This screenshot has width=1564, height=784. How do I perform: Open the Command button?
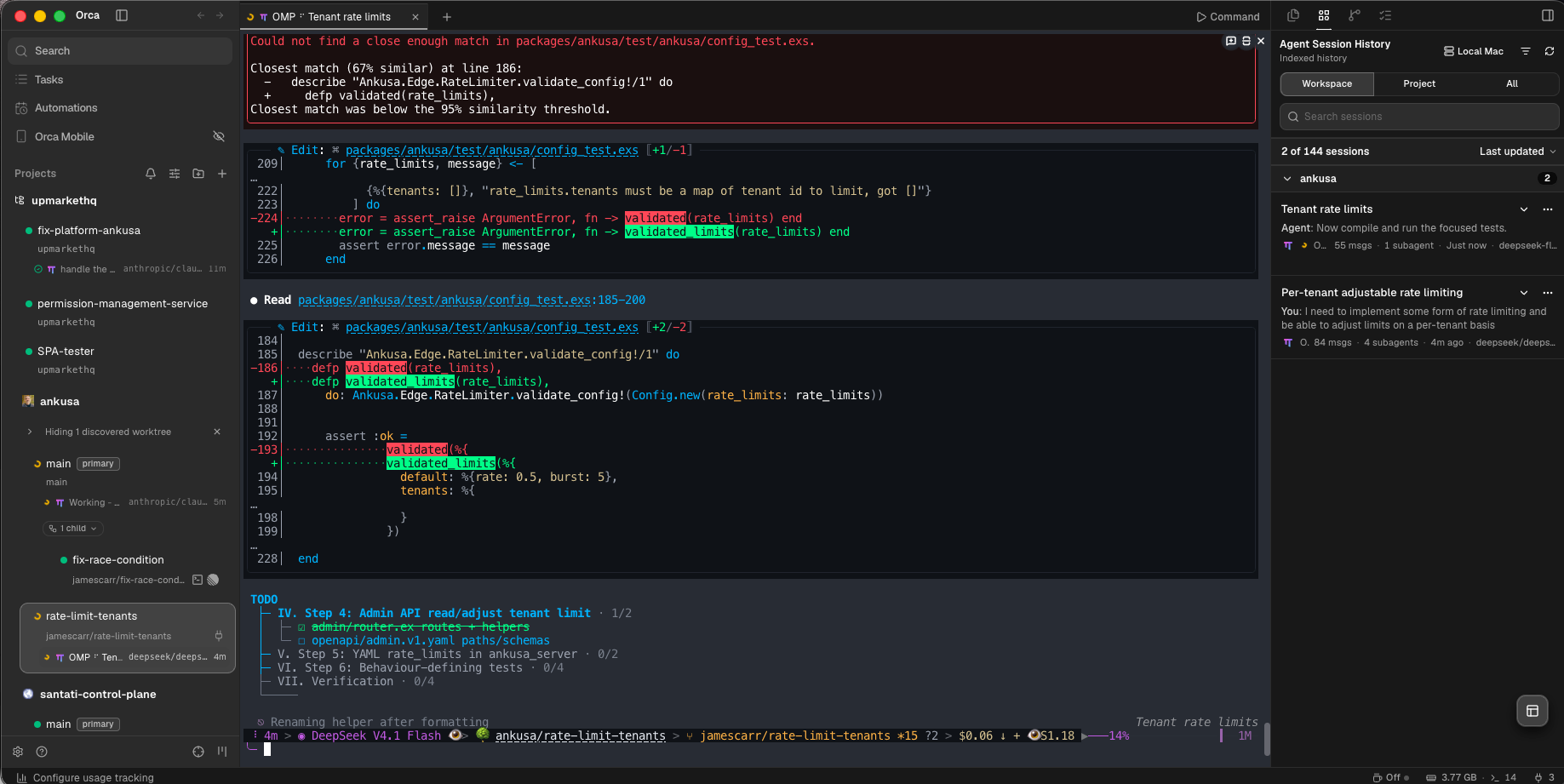click(1228, 17)
